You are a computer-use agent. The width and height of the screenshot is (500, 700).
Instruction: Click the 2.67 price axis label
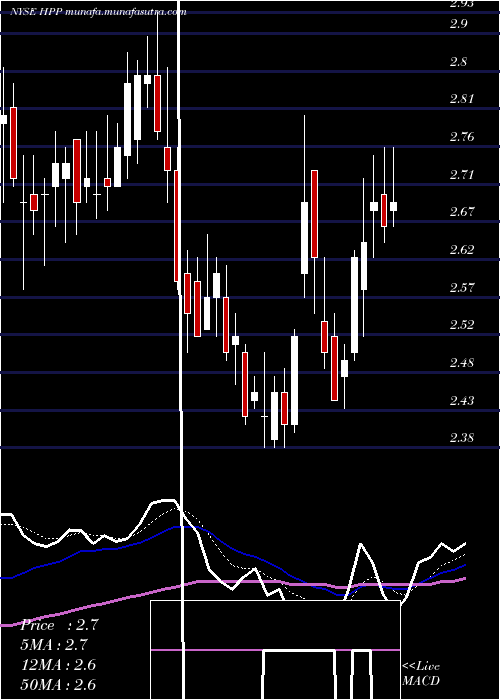pos(462,212)
